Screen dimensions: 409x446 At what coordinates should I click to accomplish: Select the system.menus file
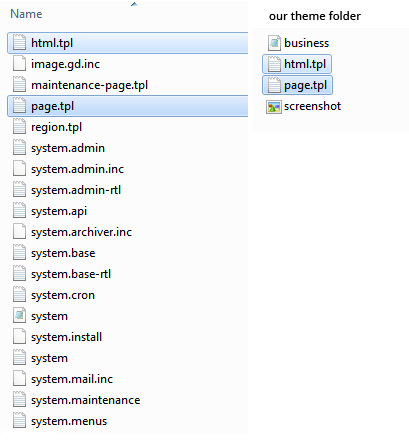(128, 421)
